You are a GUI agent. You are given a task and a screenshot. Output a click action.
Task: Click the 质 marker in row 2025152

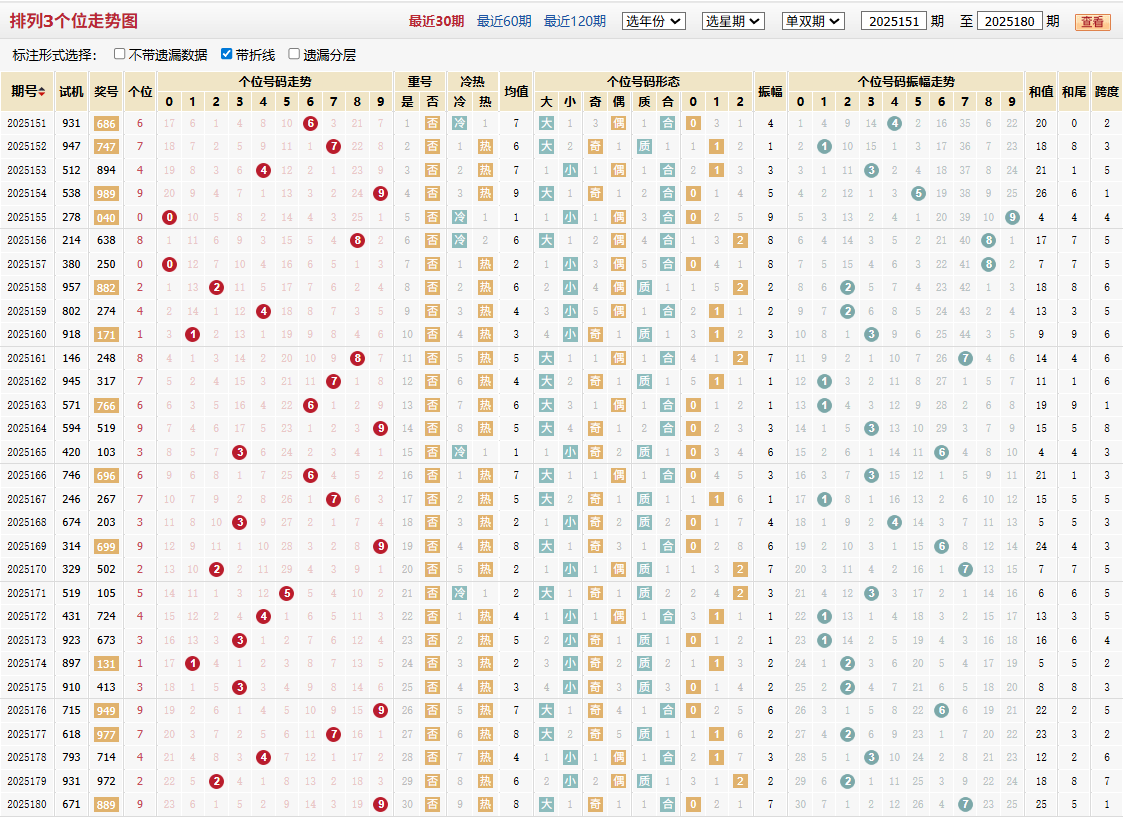(x=645, y=146)
